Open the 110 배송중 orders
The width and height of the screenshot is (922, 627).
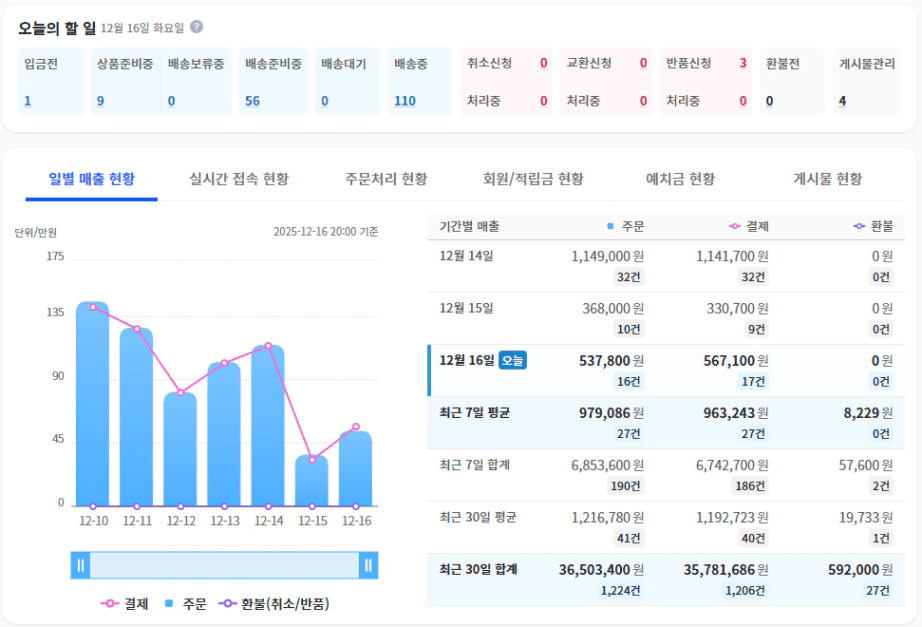tap(405, 101)
